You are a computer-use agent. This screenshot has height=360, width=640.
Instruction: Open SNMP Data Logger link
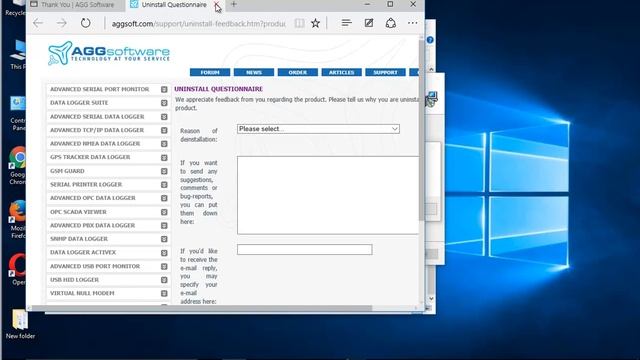[79, 239]
